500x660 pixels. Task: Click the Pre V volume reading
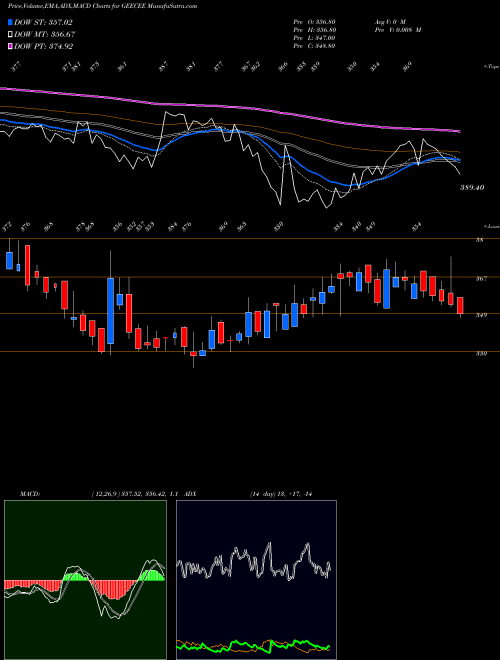coord(398,29)
